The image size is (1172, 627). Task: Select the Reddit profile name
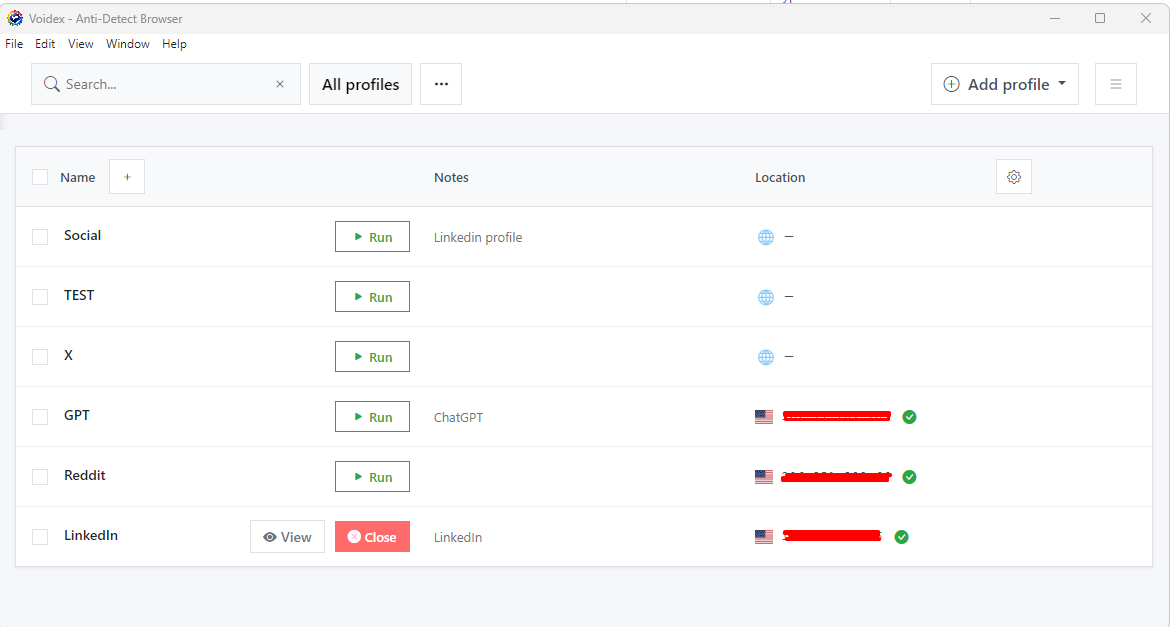click(84, 475)
